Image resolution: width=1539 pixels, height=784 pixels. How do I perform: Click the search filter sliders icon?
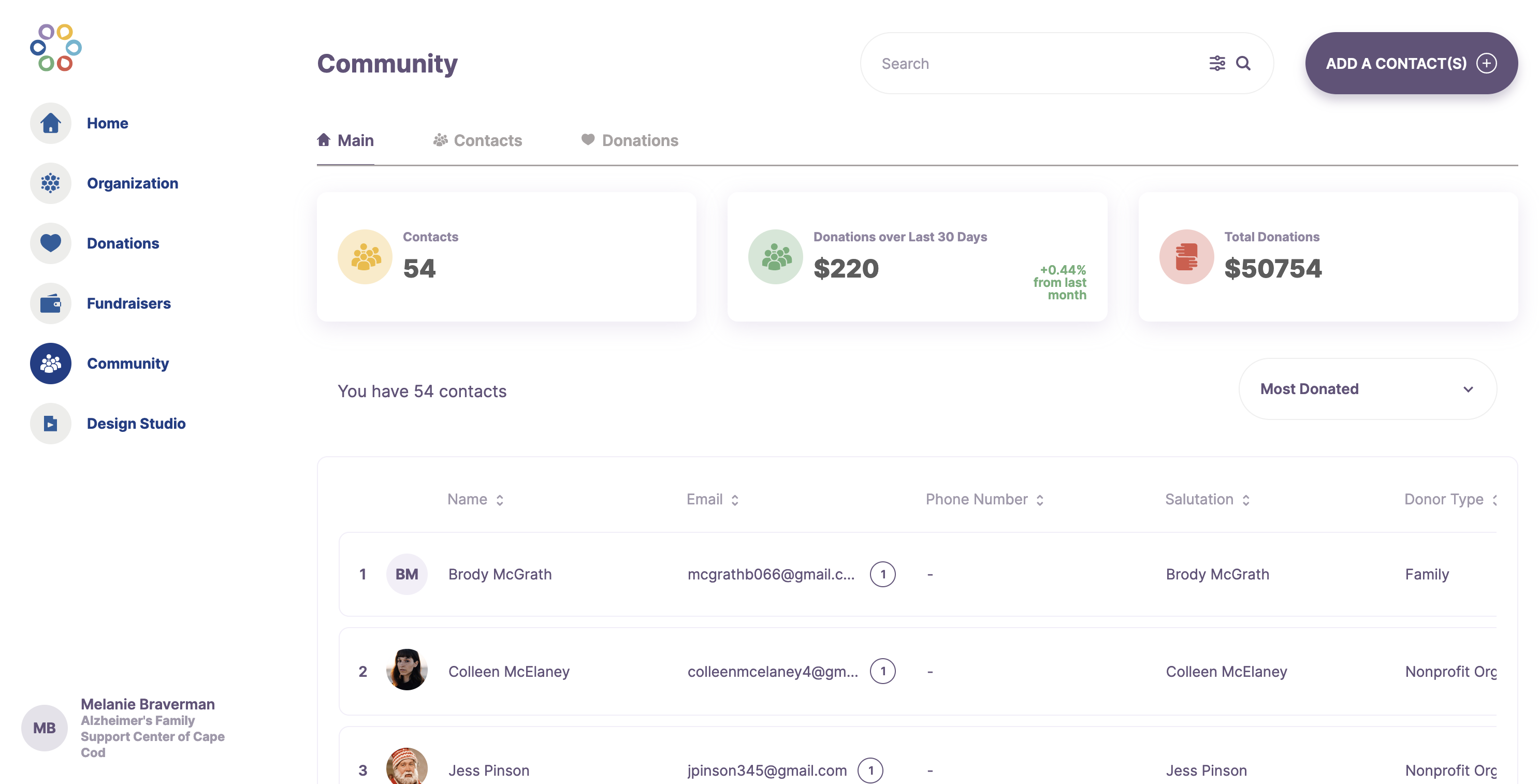(1217, 63)
